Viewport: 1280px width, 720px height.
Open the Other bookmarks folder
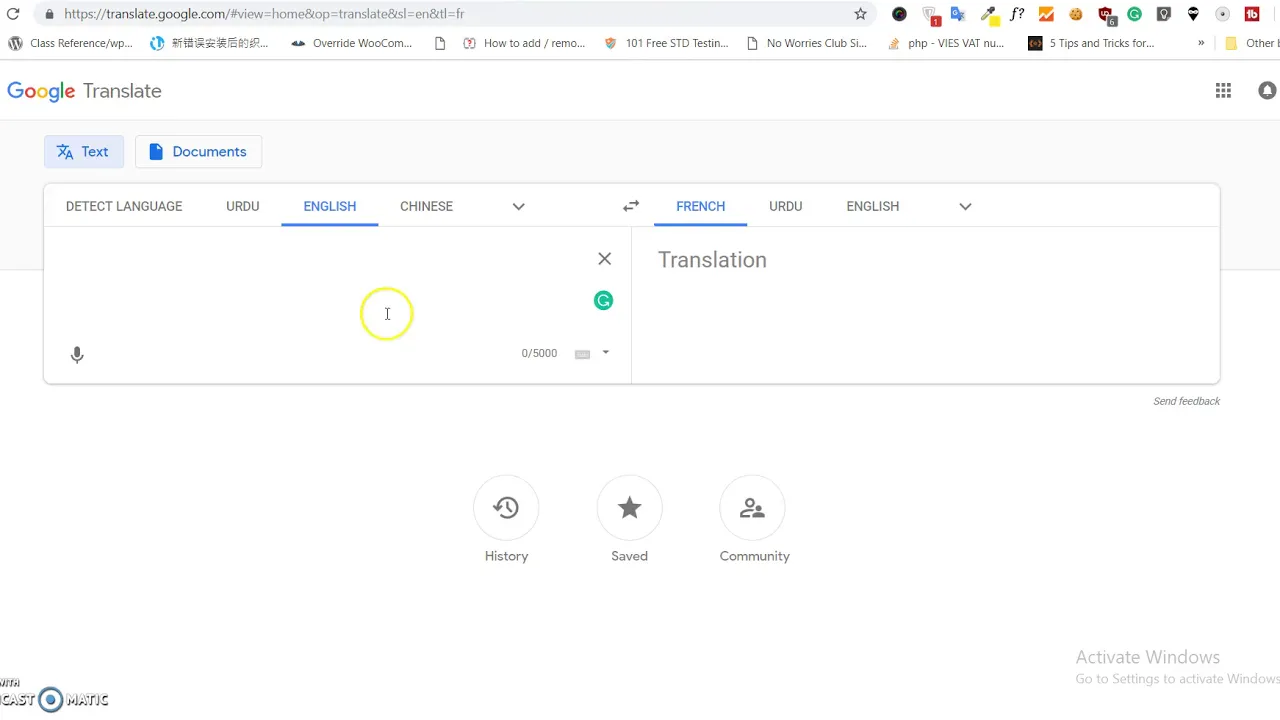[1251, 43]
